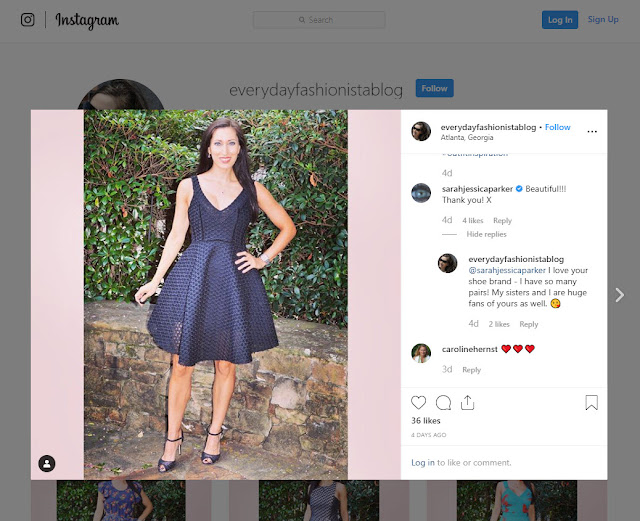
Task: Like the post with the heart icon
Action: pos(418,403)
